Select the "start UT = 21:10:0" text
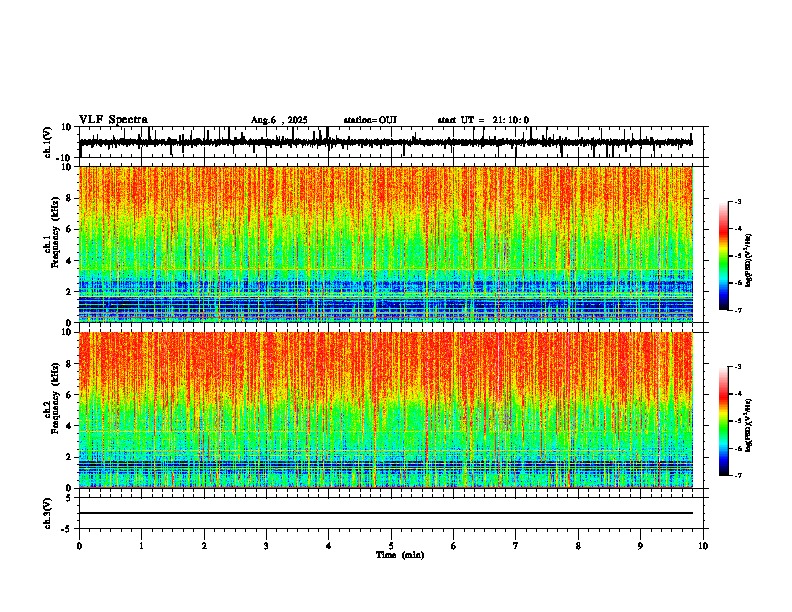This screenshot has height=612, width=792. (x=483, y=120)
